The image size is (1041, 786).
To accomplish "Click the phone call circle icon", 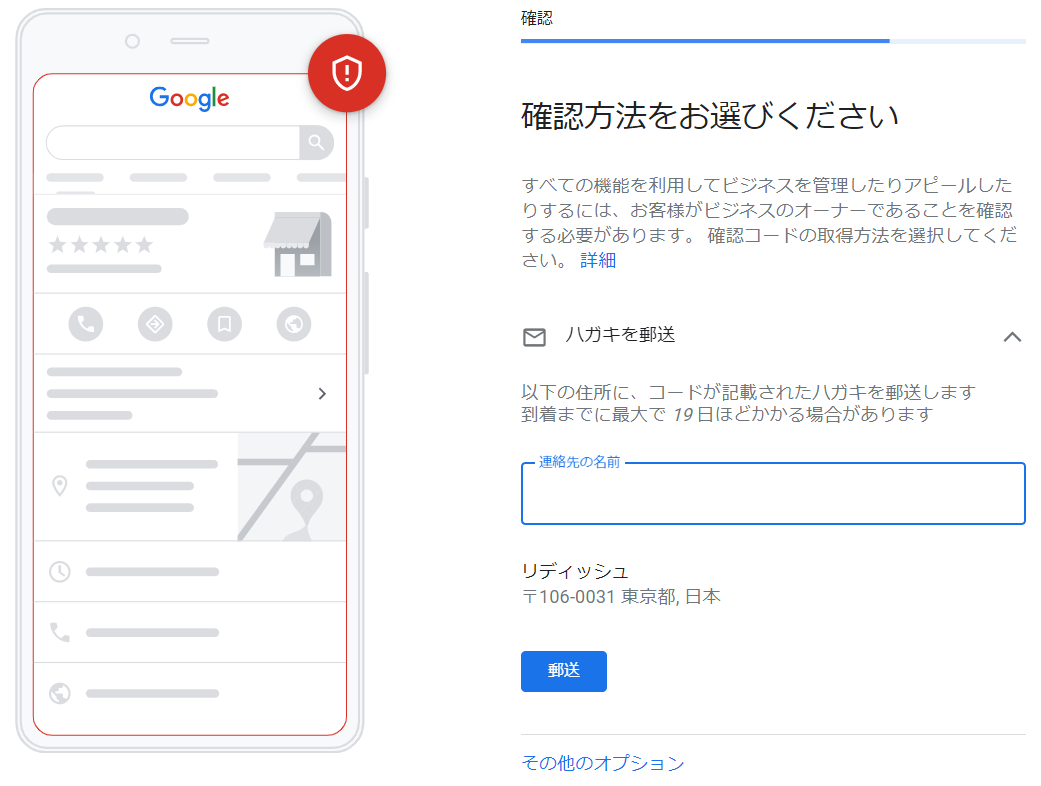I will [x=86, y=324].
